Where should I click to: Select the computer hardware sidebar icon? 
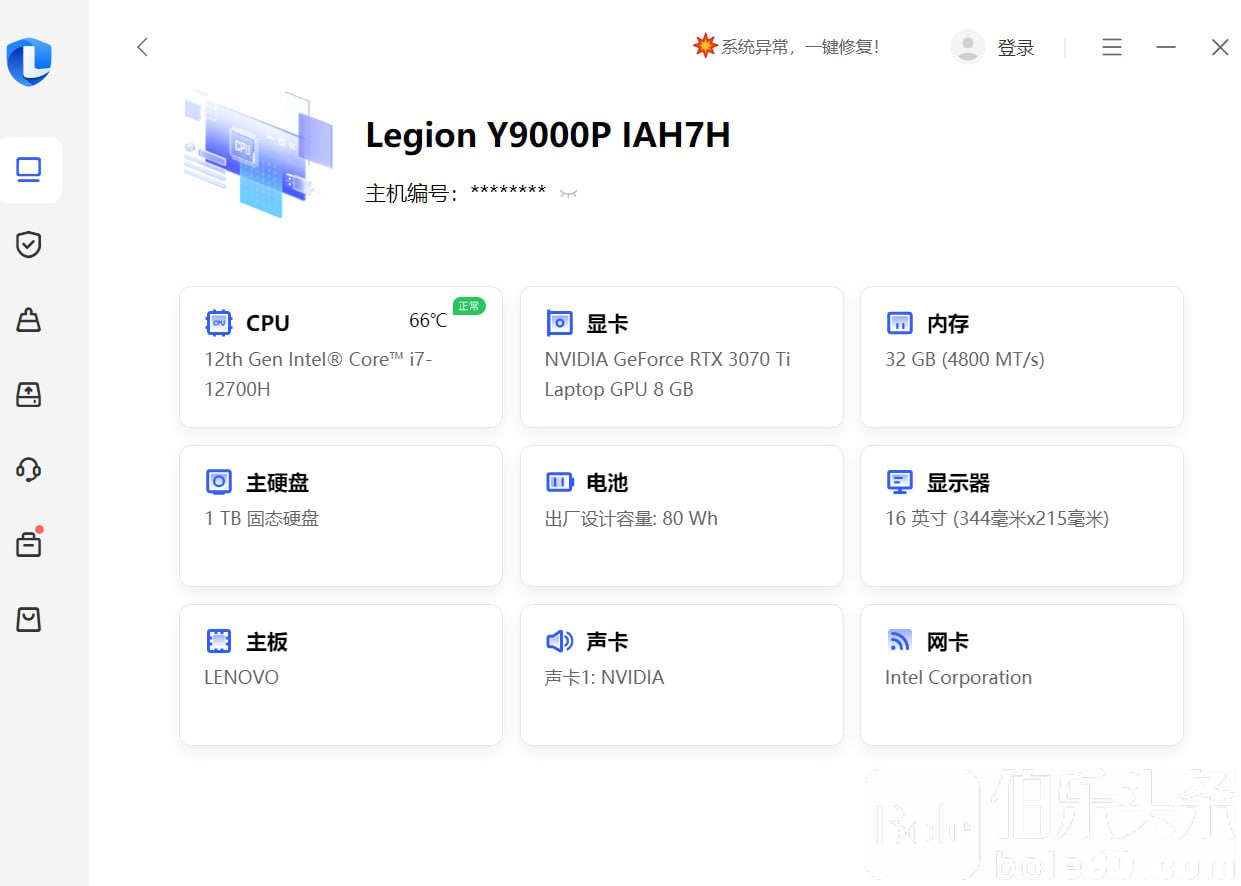tap(29, 170)
